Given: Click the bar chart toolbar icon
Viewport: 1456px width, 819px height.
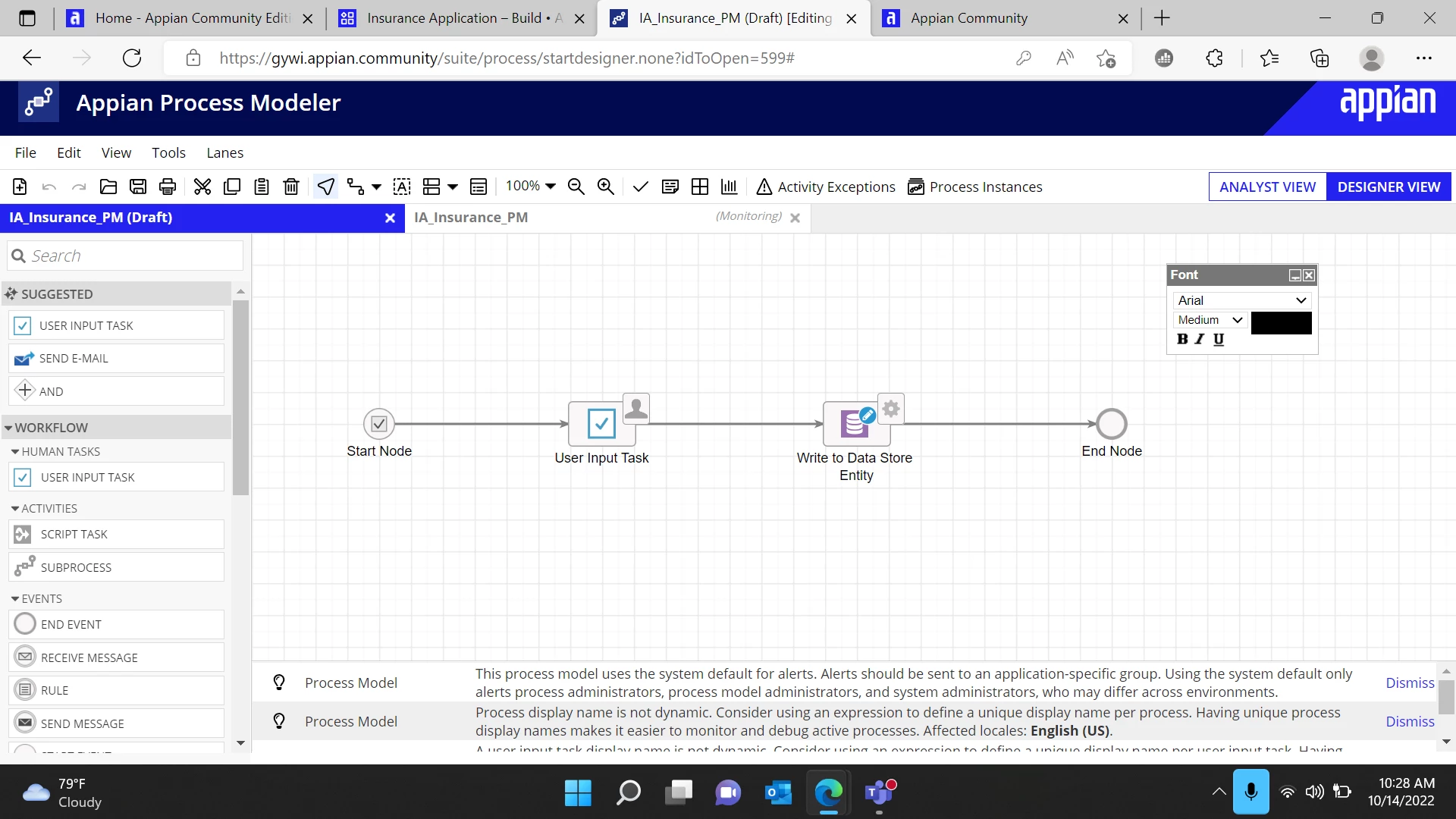Looking at the screenshot, I should pos(730,187).
